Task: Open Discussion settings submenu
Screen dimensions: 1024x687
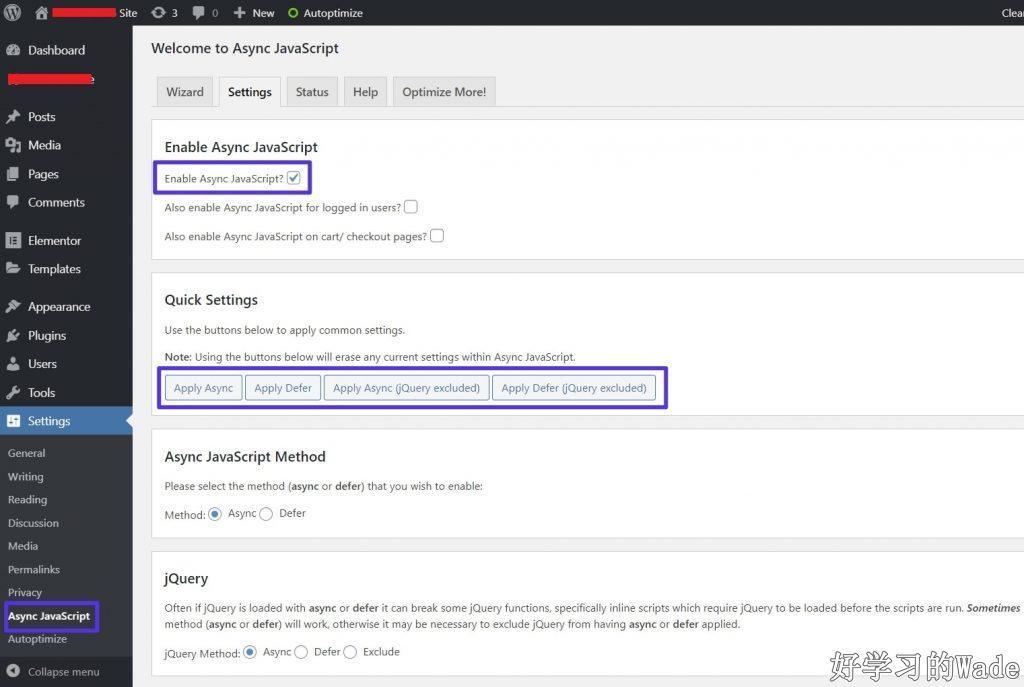Action: [33, 522]
